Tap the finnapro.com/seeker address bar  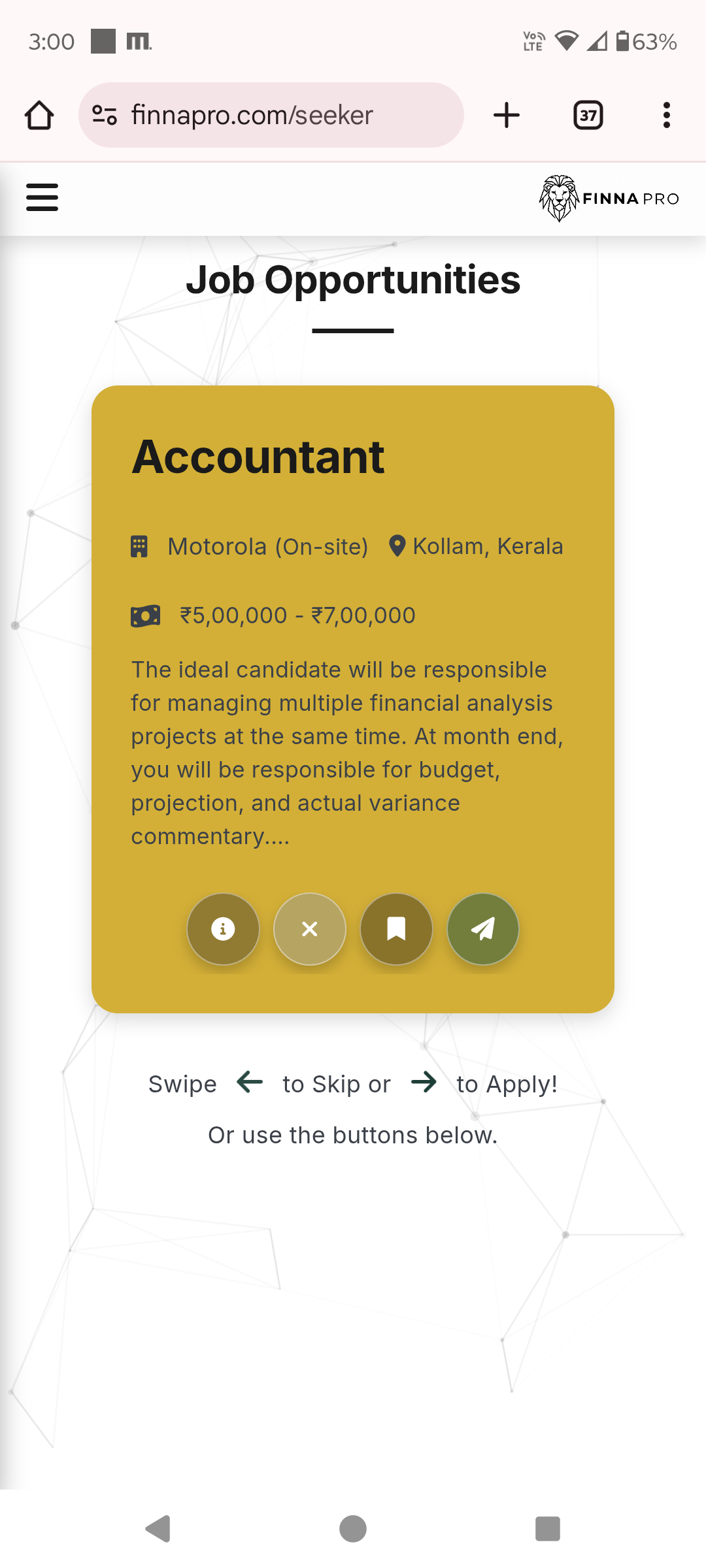(x=271, y=115)
